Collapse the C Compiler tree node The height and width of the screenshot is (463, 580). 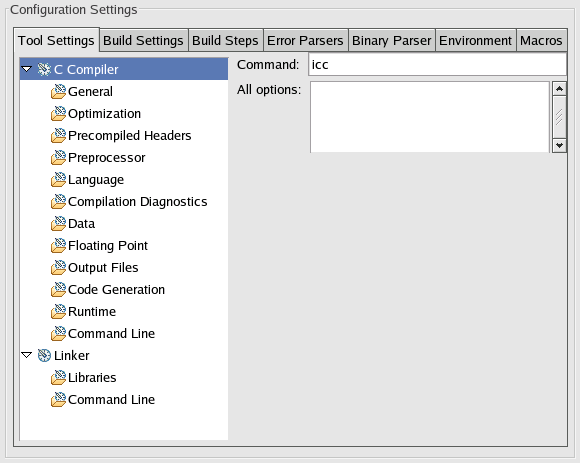pos(27,69)
